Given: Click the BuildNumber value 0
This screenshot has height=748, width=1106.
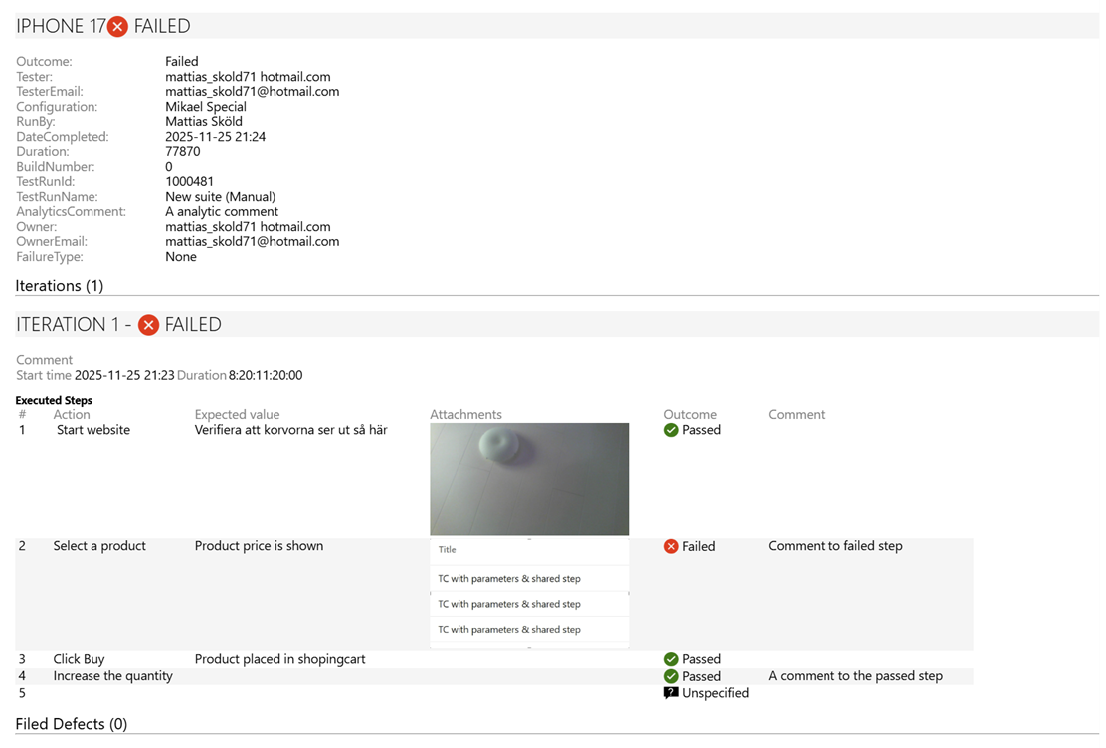Looking at the screenshot, I should 169,167.
